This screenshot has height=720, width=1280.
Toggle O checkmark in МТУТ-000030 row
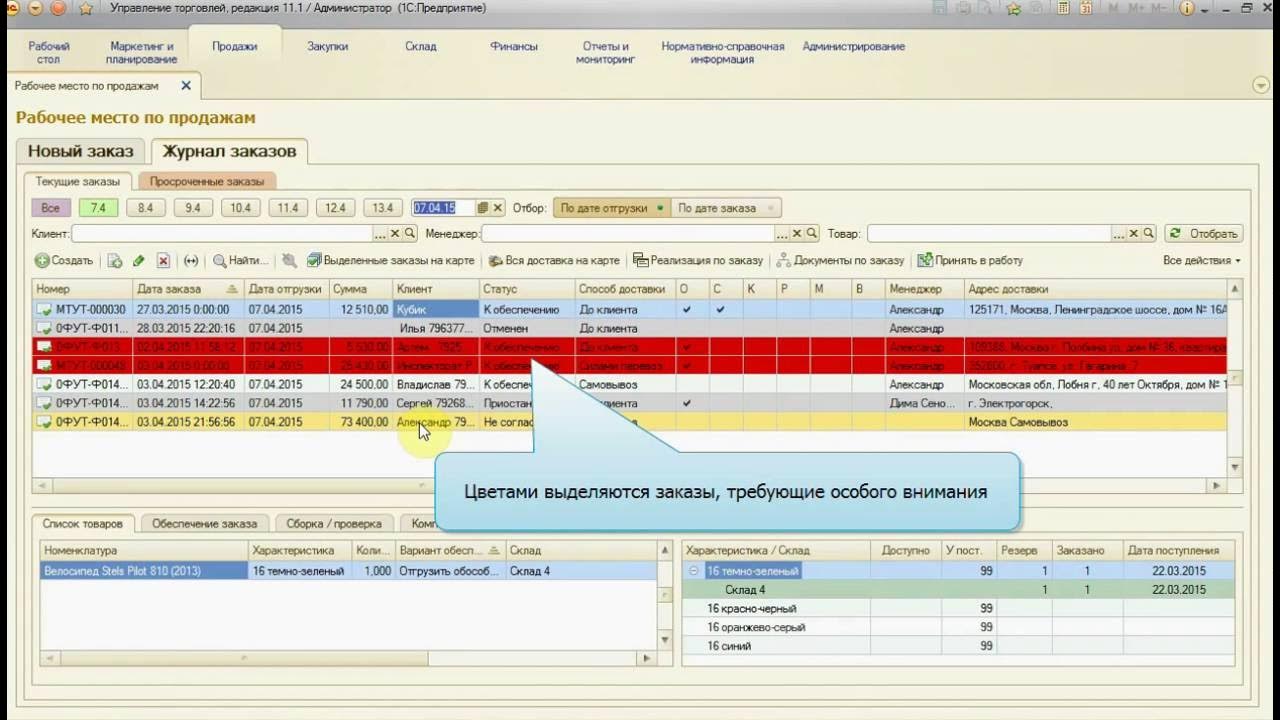click(x=686, y=310)
